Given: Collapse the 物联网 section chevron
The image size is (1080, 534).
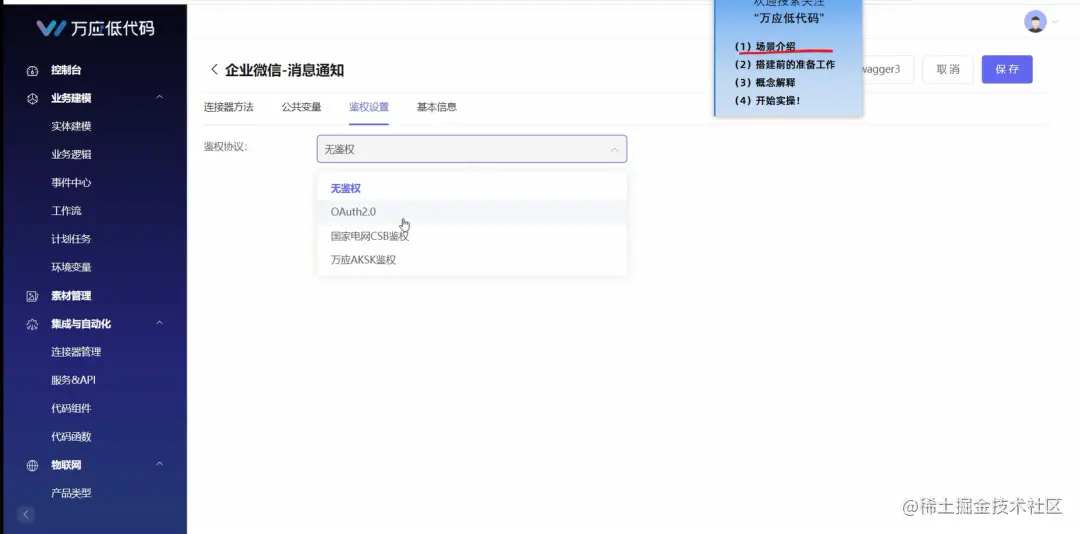Looking at the screenshot, I should [159, 464].
